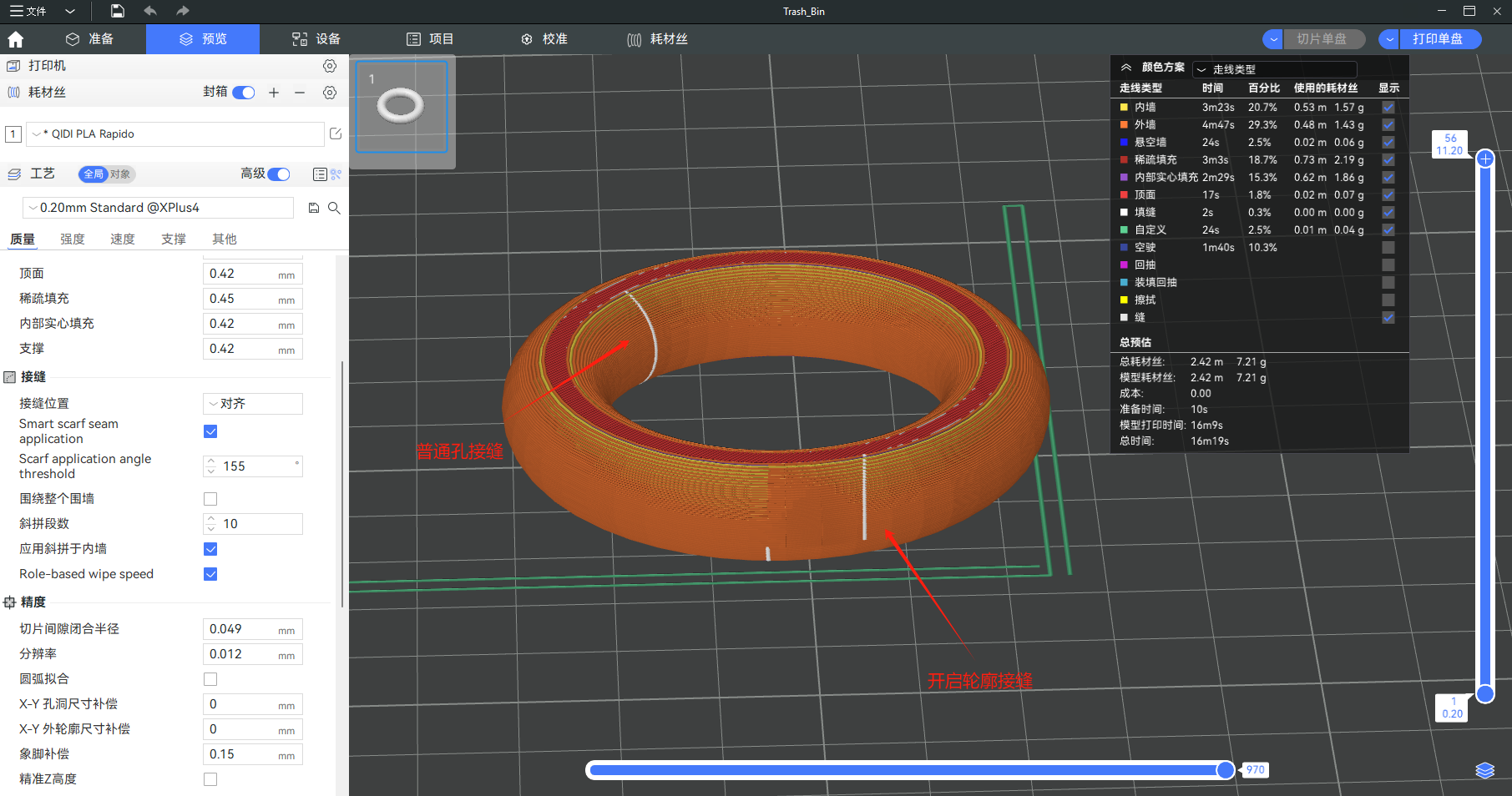1512x796 pixels.
Task: Open the 接缝位置 dropdown
Action: click(x=253, y=404)
